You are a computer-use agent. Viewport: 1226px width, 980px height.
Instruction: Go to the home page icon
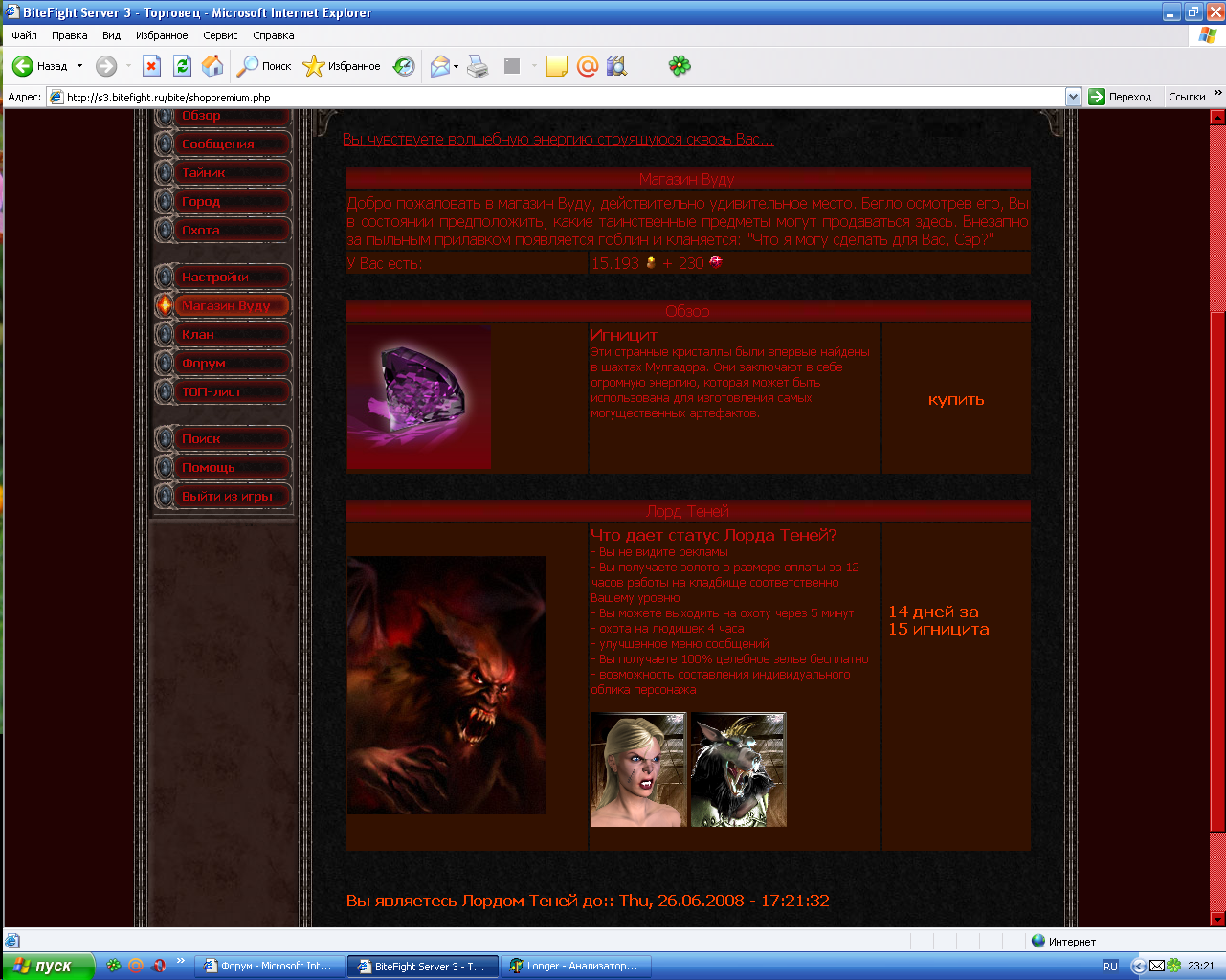(x=212, y=66)
